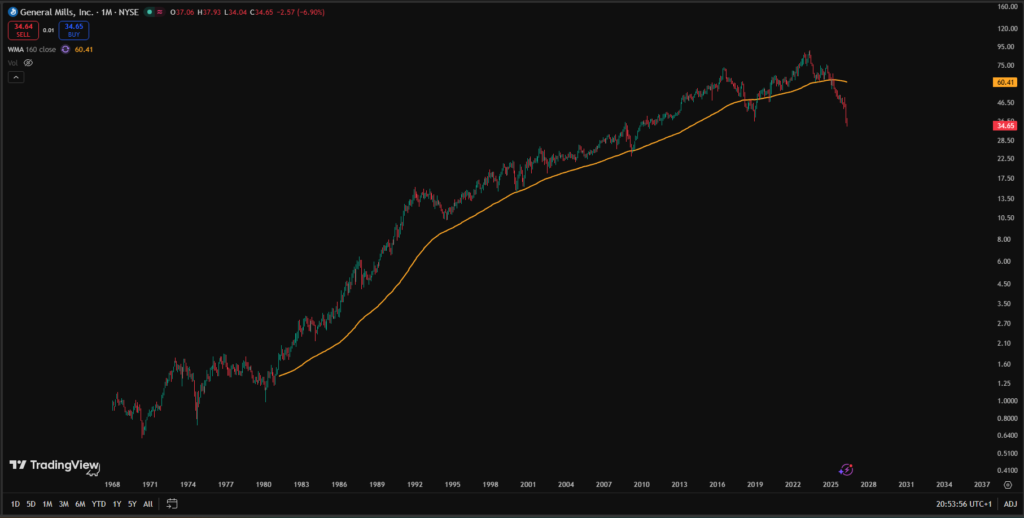Click the purple lightning events icon
Viewport: 1024px width, 518px height.
(x=846, y=469)
